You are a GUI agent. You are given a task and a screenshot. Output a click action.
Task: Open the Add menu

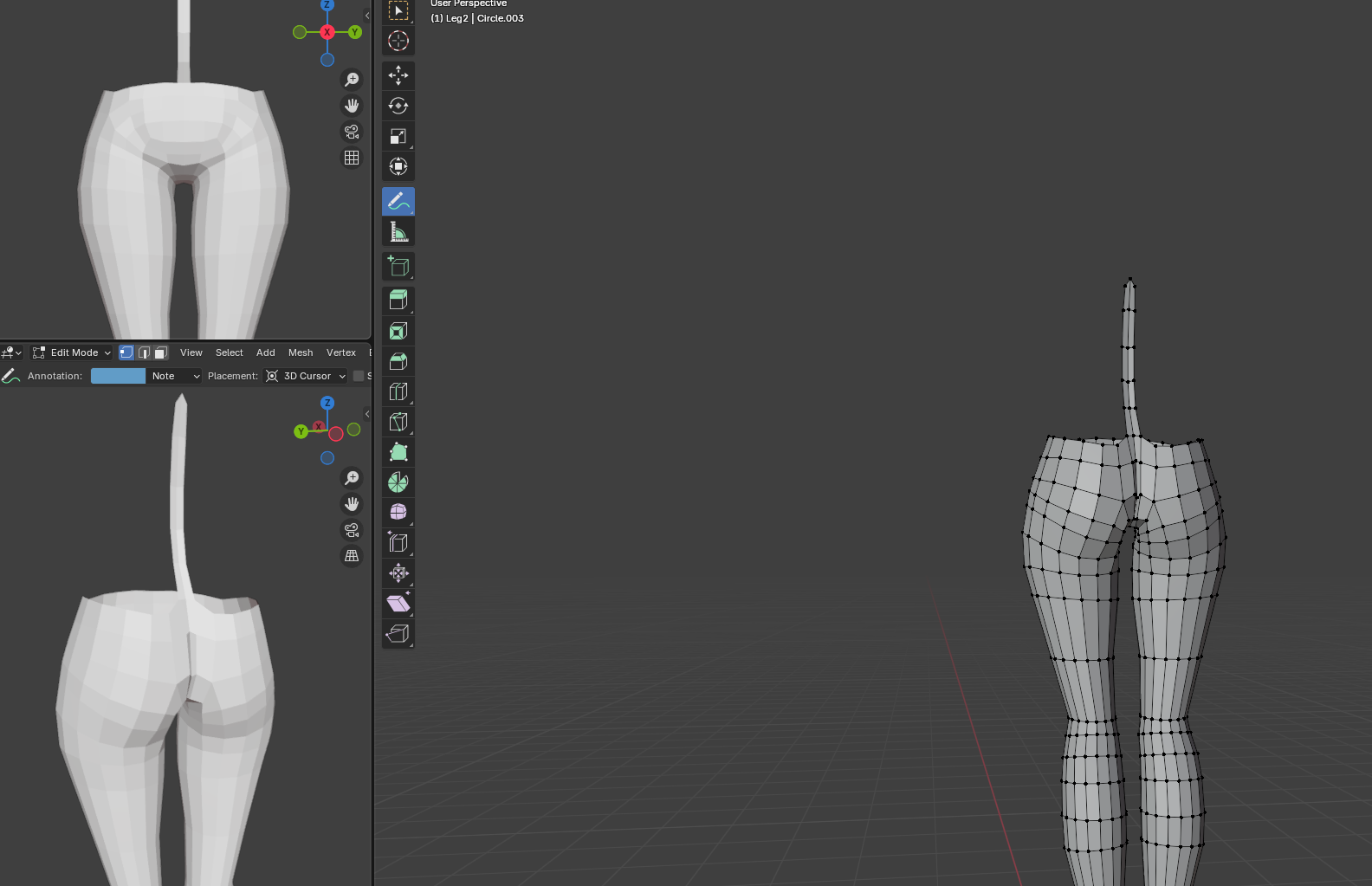coord(266,352)
